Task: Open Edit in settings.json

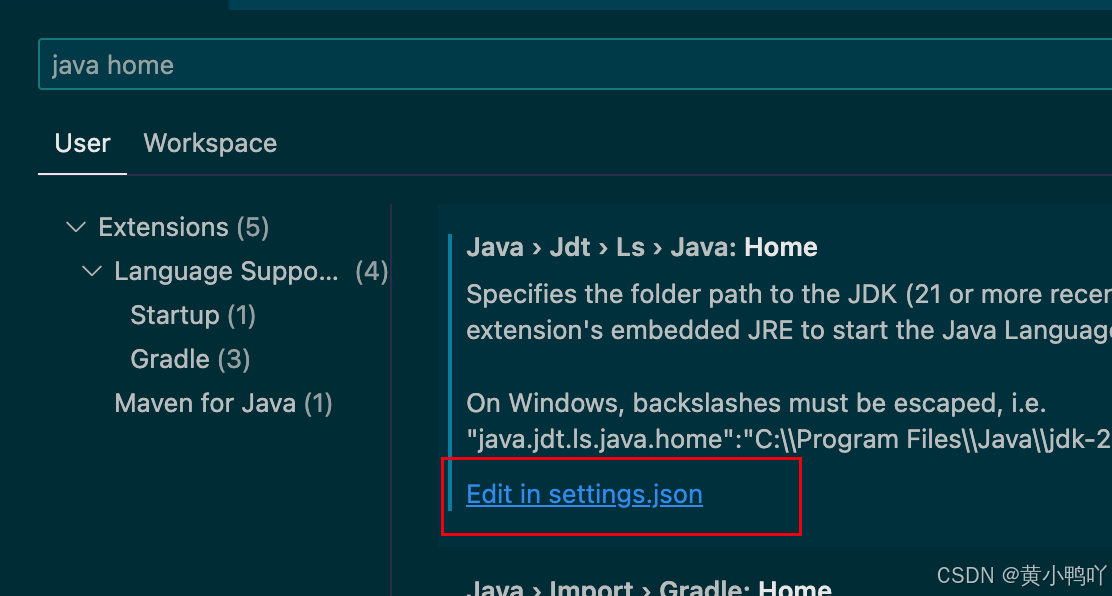Action: (x=584, y=494)
